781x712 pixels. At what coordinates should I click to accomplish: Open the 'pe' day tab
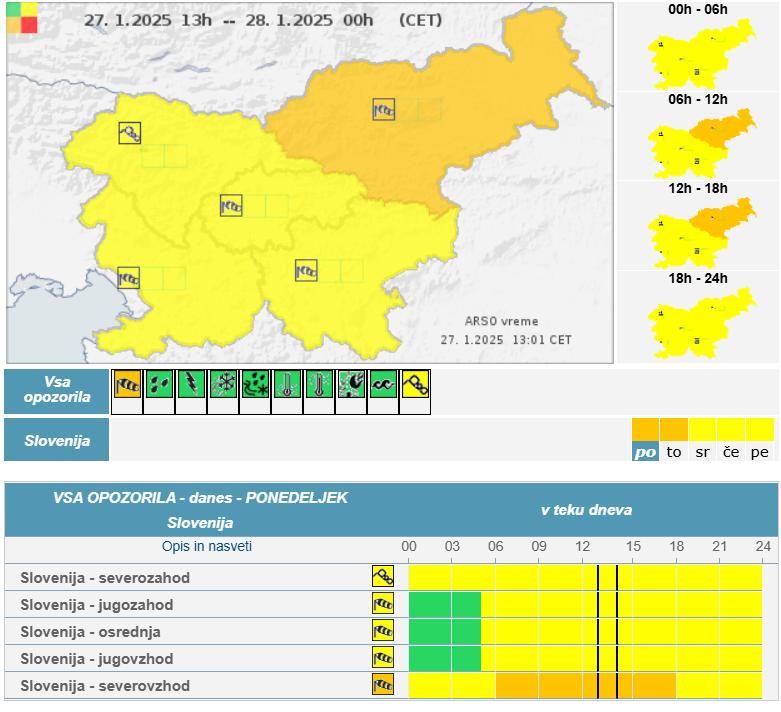760,452
